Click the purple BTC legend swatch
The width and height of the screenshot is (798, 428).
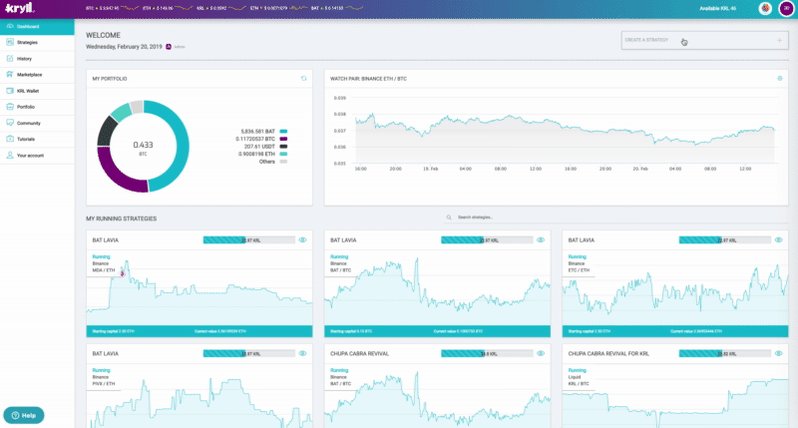tap(283, 139)
